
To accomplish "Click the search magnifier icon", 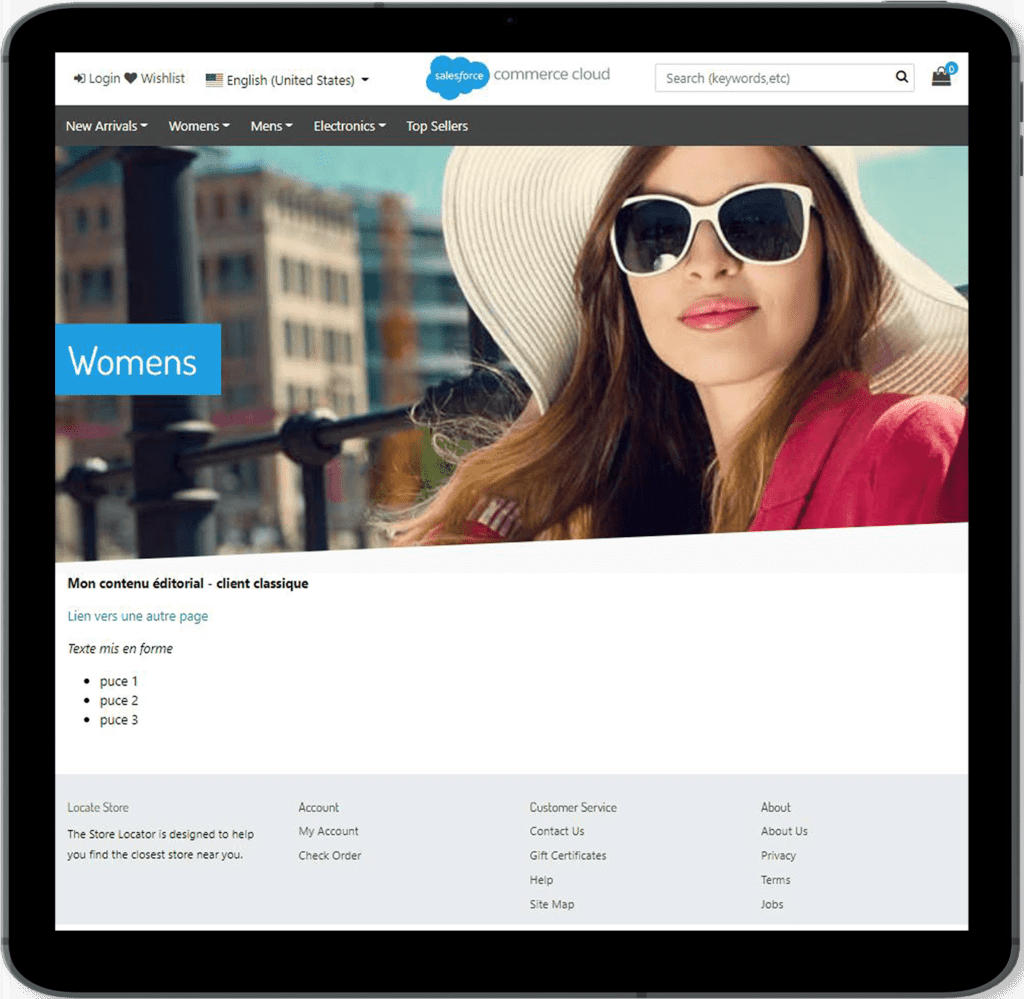I will pos(901,77).
